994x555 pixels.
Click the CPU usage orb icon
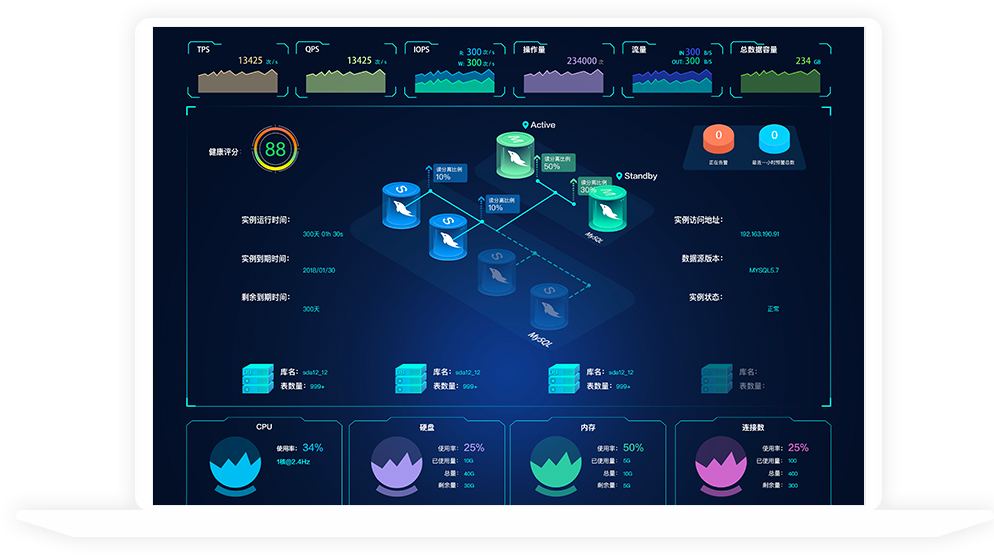point(235,466)
